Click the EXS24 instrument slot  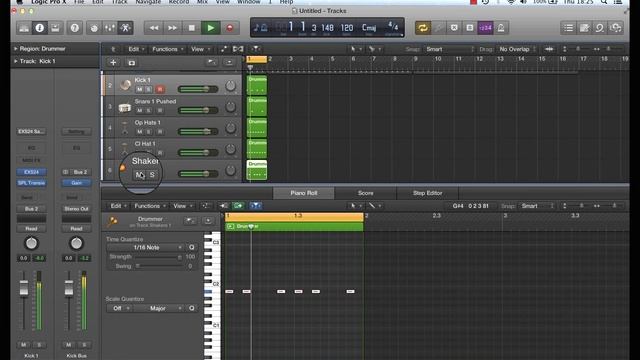(31, 172)
